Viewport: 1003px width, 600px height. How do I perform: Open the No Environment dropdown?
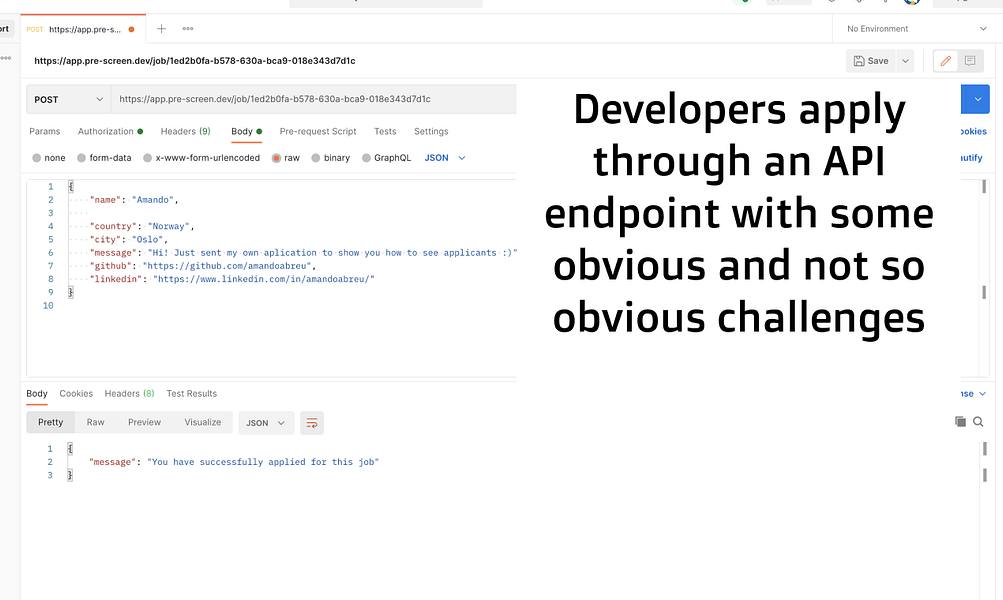(x=917, y=29)
